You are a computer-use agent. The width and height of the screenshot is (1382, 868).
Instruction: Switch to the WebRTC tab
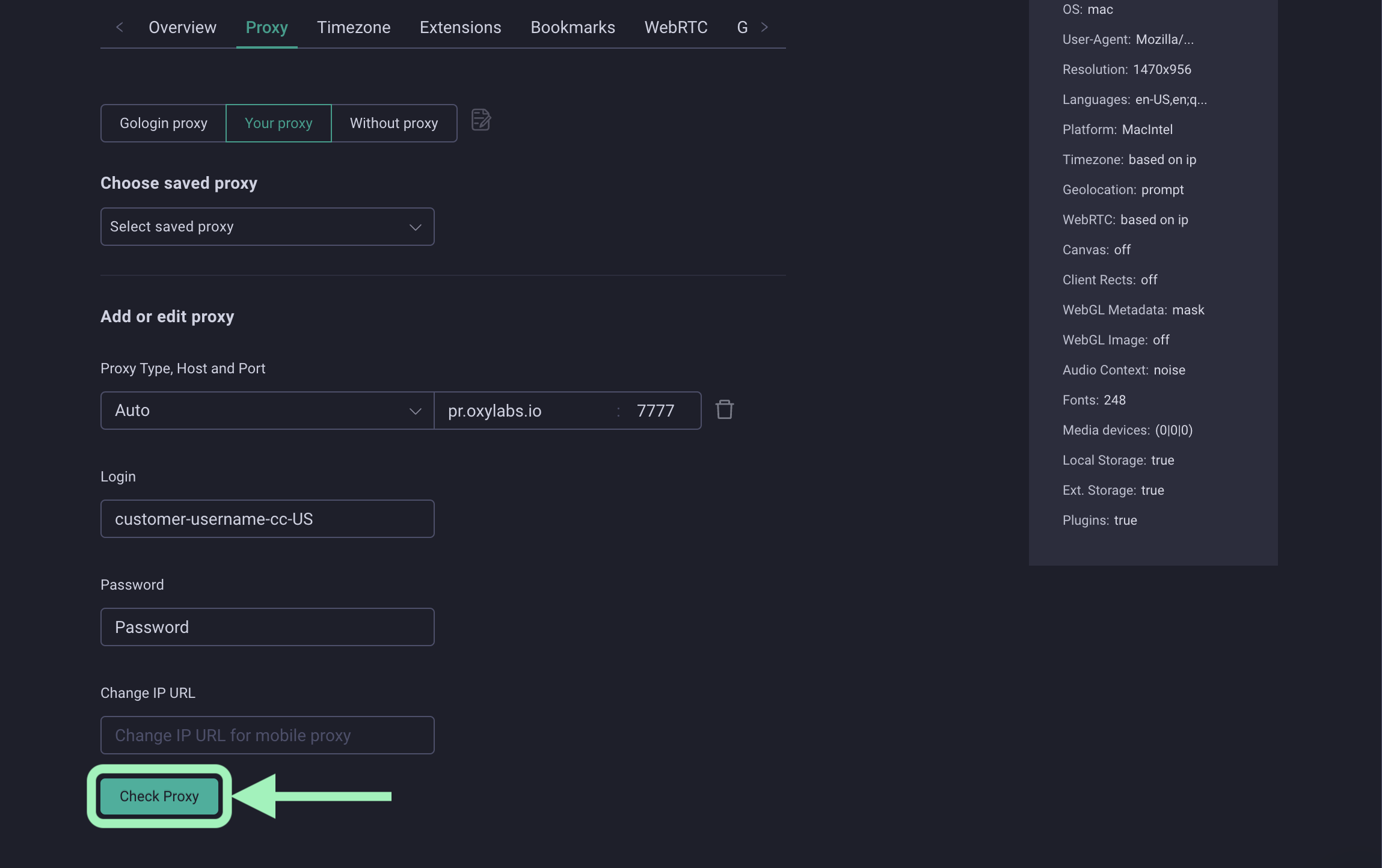click(x=675, y=27)
